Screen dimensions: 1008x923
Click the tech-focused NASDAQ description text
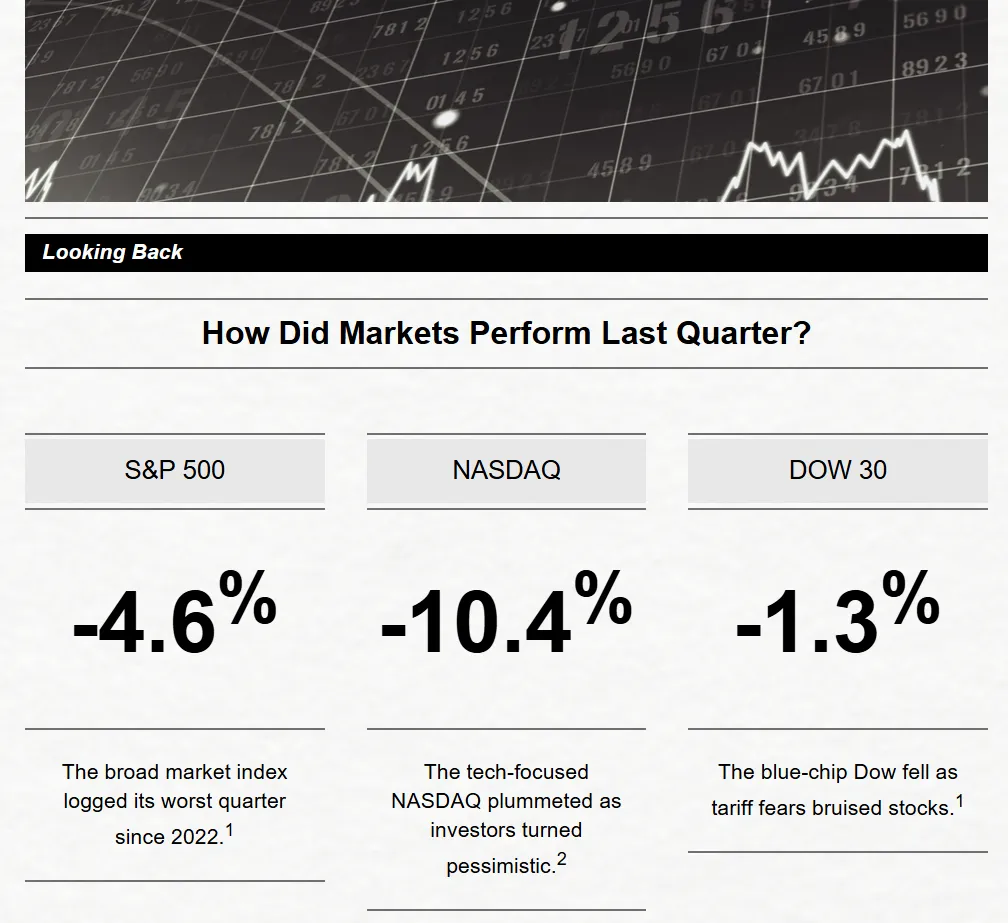(x=506, y=818)
